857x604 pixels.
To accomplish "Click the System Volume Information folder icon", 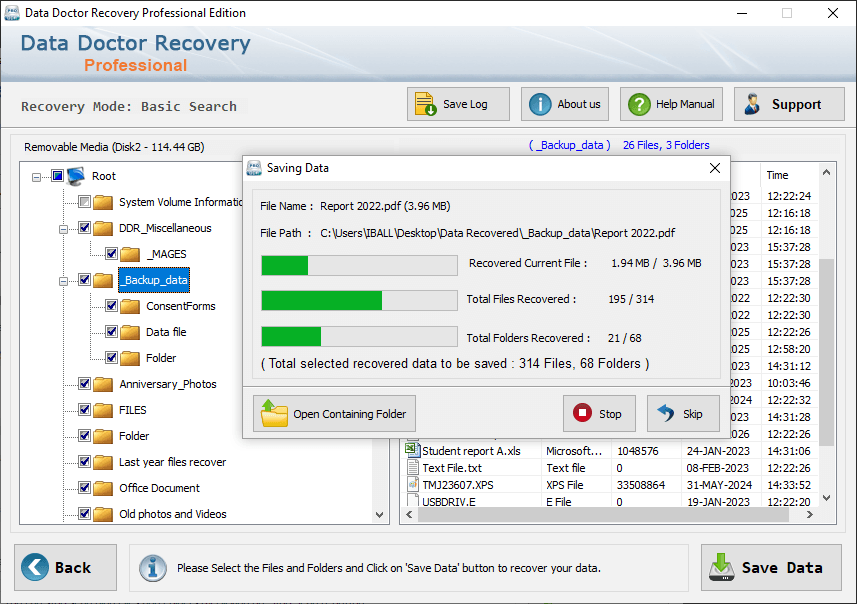I will tap(103, 202).
